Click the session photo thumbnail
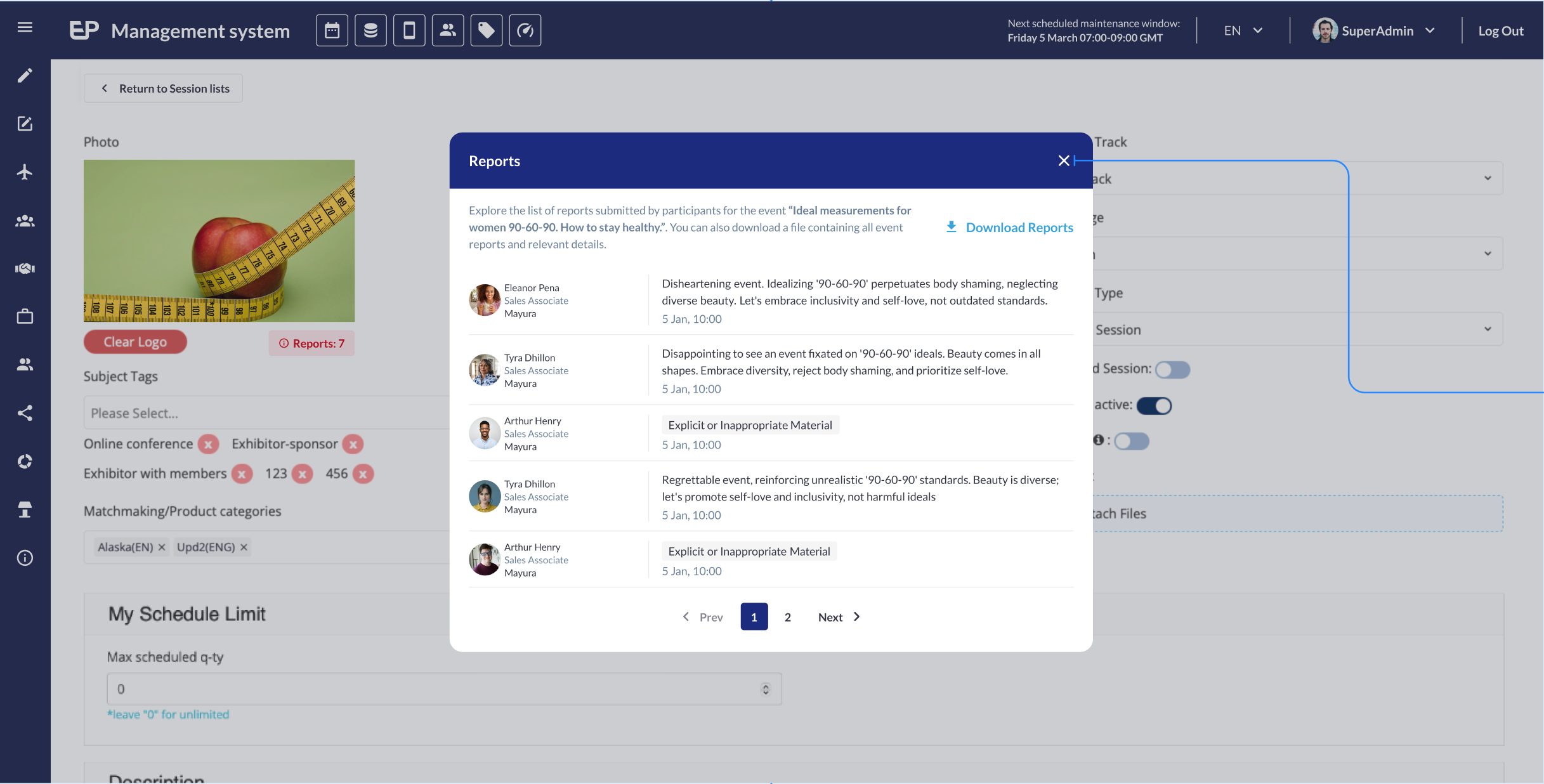Screen dimensions: 1544x784 [219, 240]
